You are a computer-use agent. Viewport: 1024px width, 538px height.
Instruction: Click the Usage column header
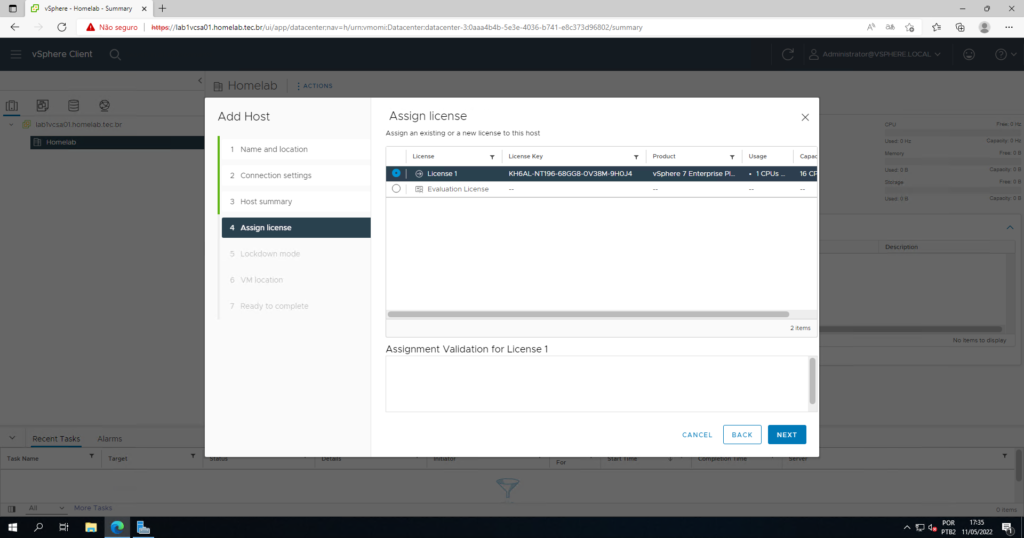point(758,157)
